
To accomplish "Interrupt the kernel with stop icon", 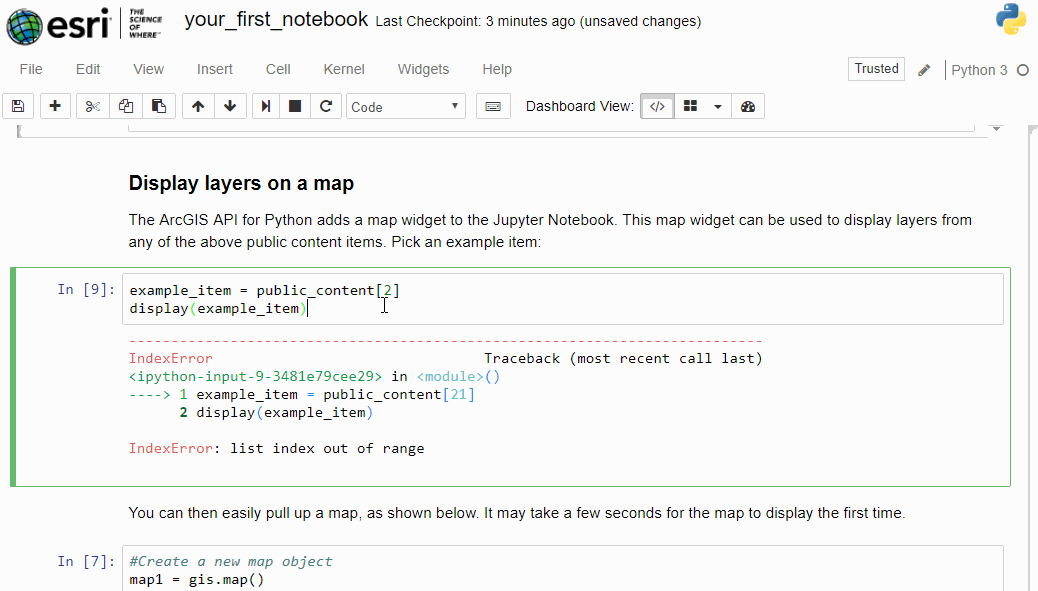I will click(295, 107).
